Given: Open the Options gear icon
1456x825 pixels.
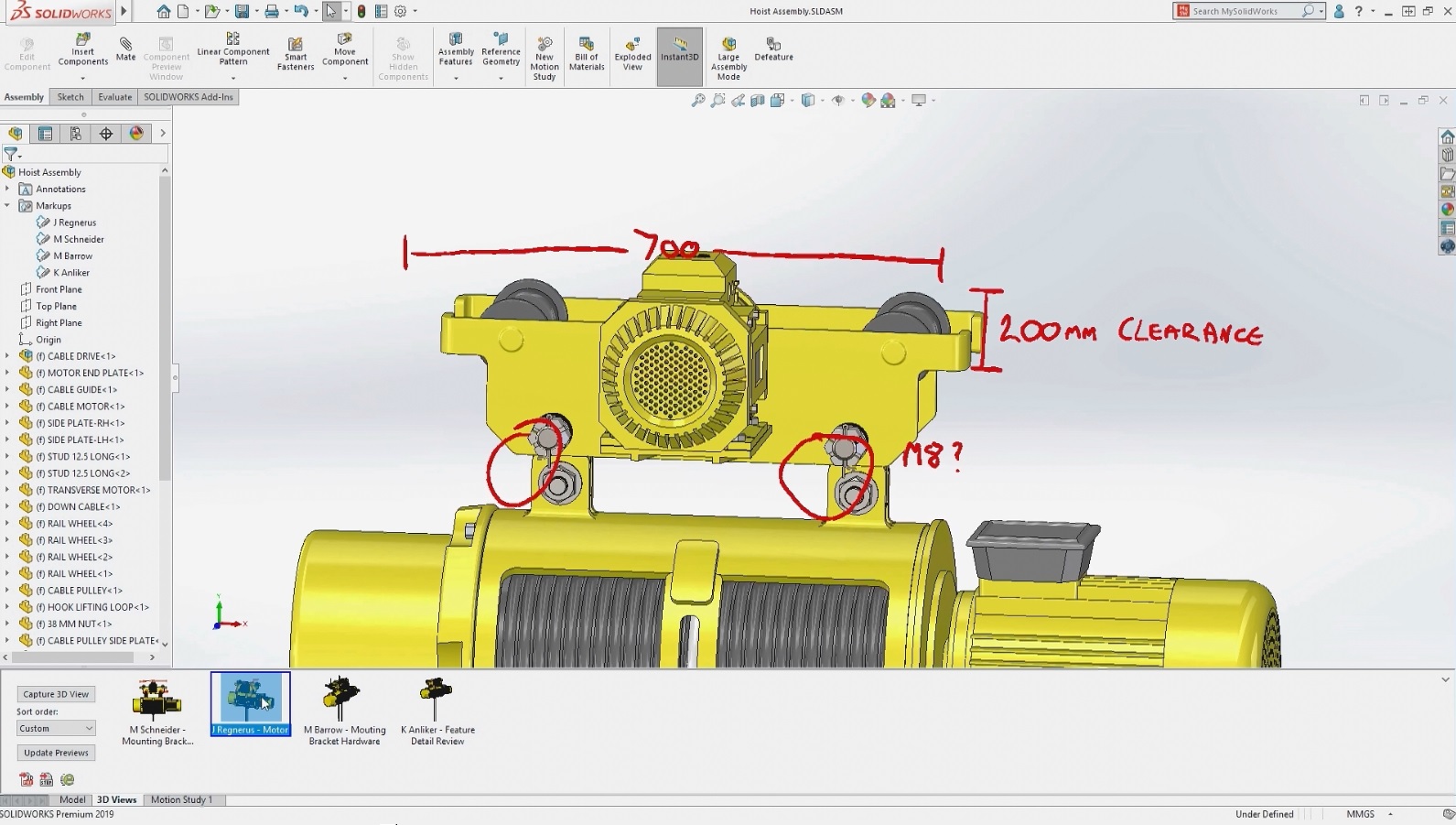Looking at the screenshot, I should [400, 11].
